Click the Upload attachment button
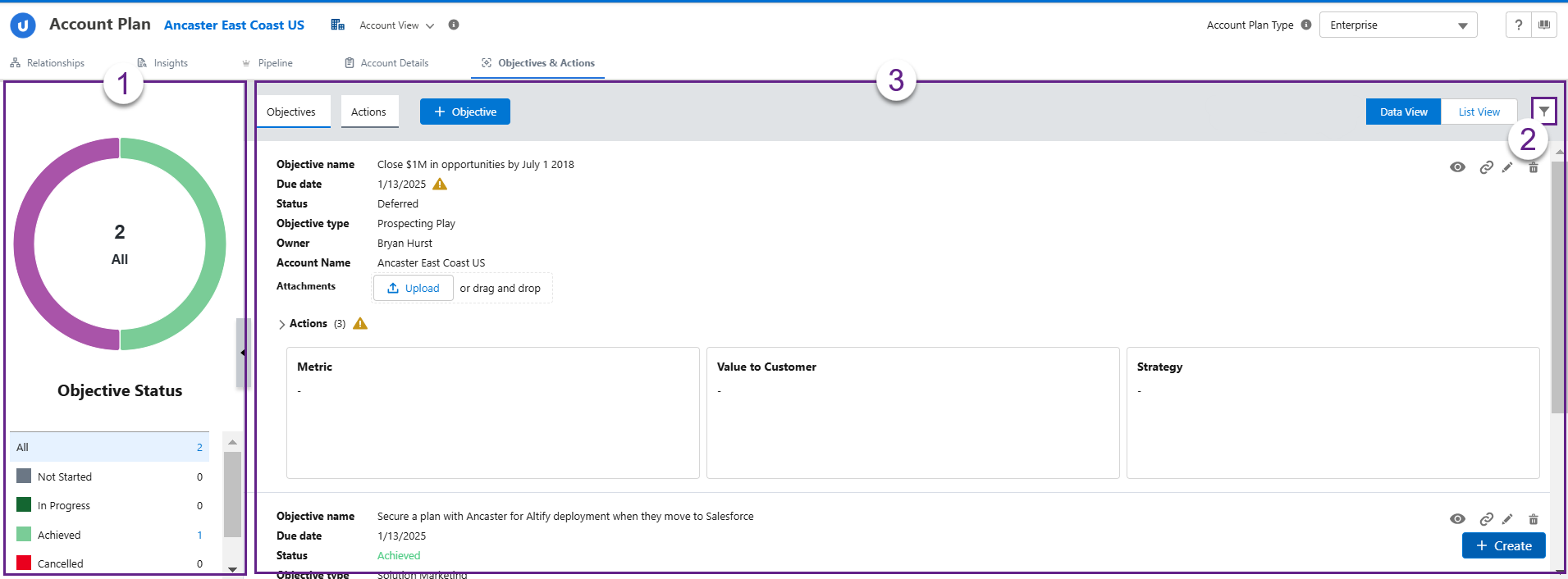 (x=414, y=288)
